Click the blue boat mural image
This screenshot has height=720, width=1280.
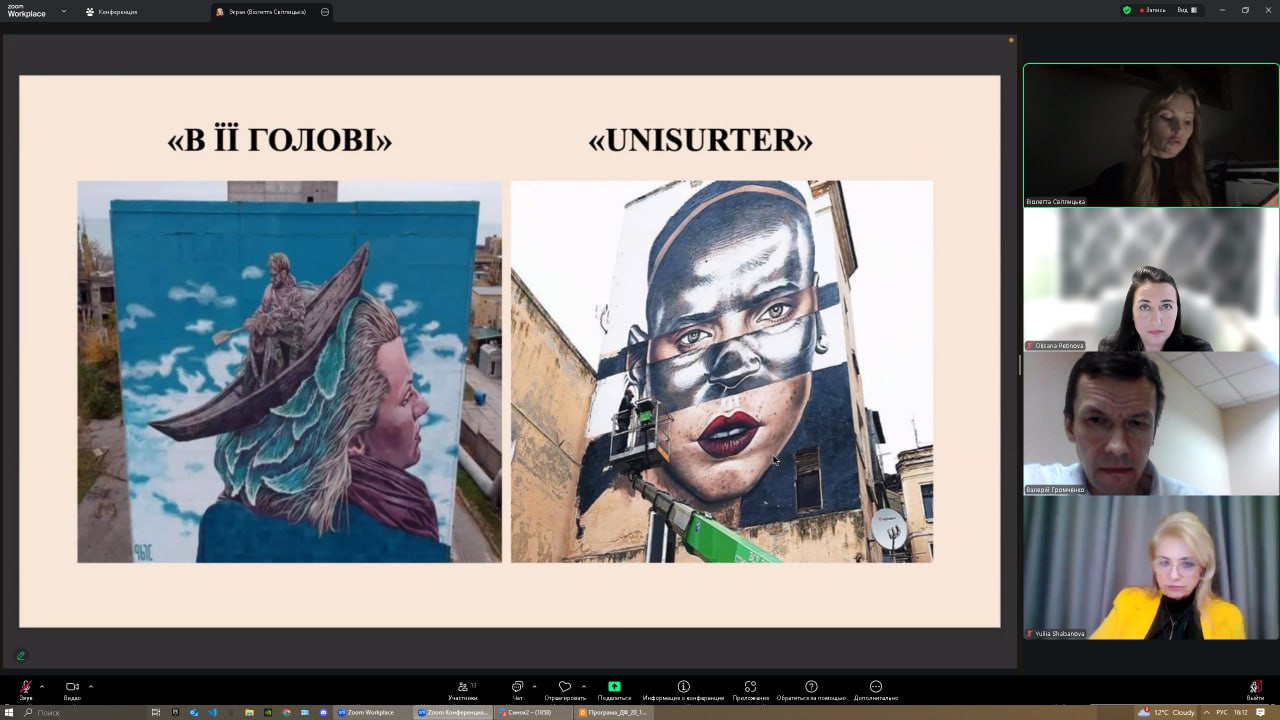pyautogui.click(x=289, y=371)
